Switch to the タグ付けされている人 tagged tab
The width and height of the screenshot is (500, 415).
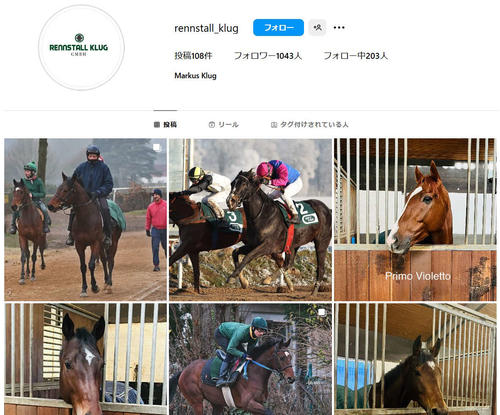coord(310,124)
